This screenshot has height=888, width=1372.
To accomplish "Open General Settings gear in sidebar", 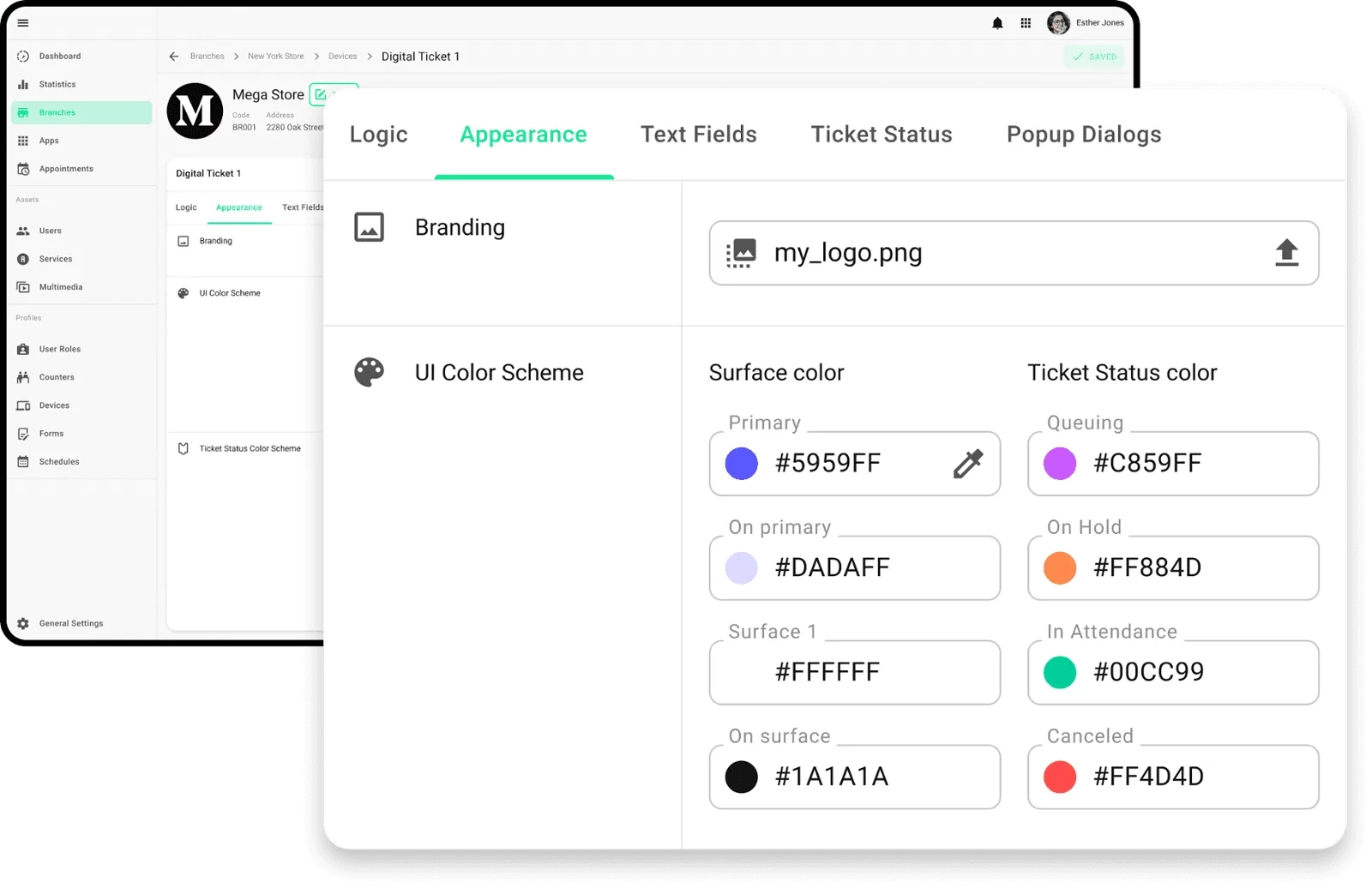I will pos(23,624).
